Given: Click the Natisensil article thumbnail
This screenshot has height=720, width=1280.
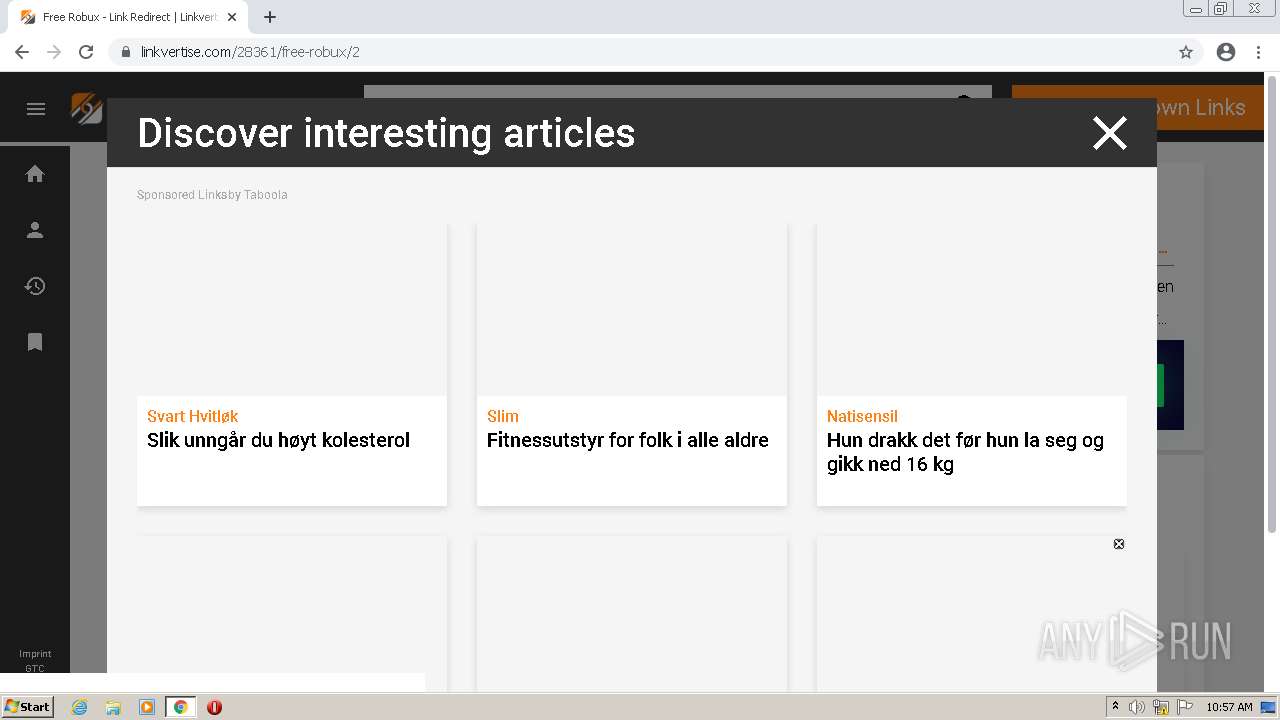Looking at the screenshot, I should point(972,310).
